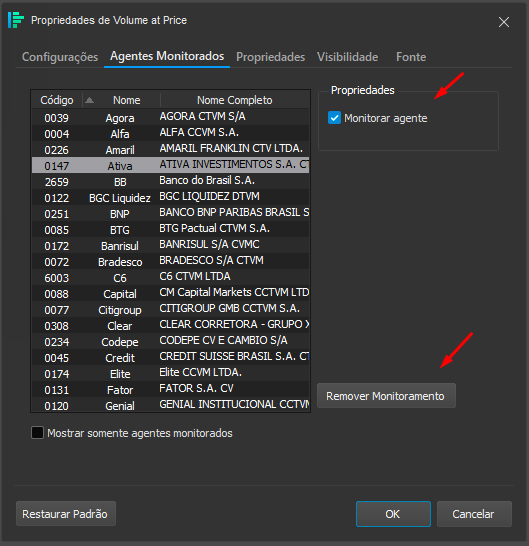Select the BANCO BNP PARIBAS BRASIL row
The height and width of the screenshot is (546, 529).
point(171,213)
